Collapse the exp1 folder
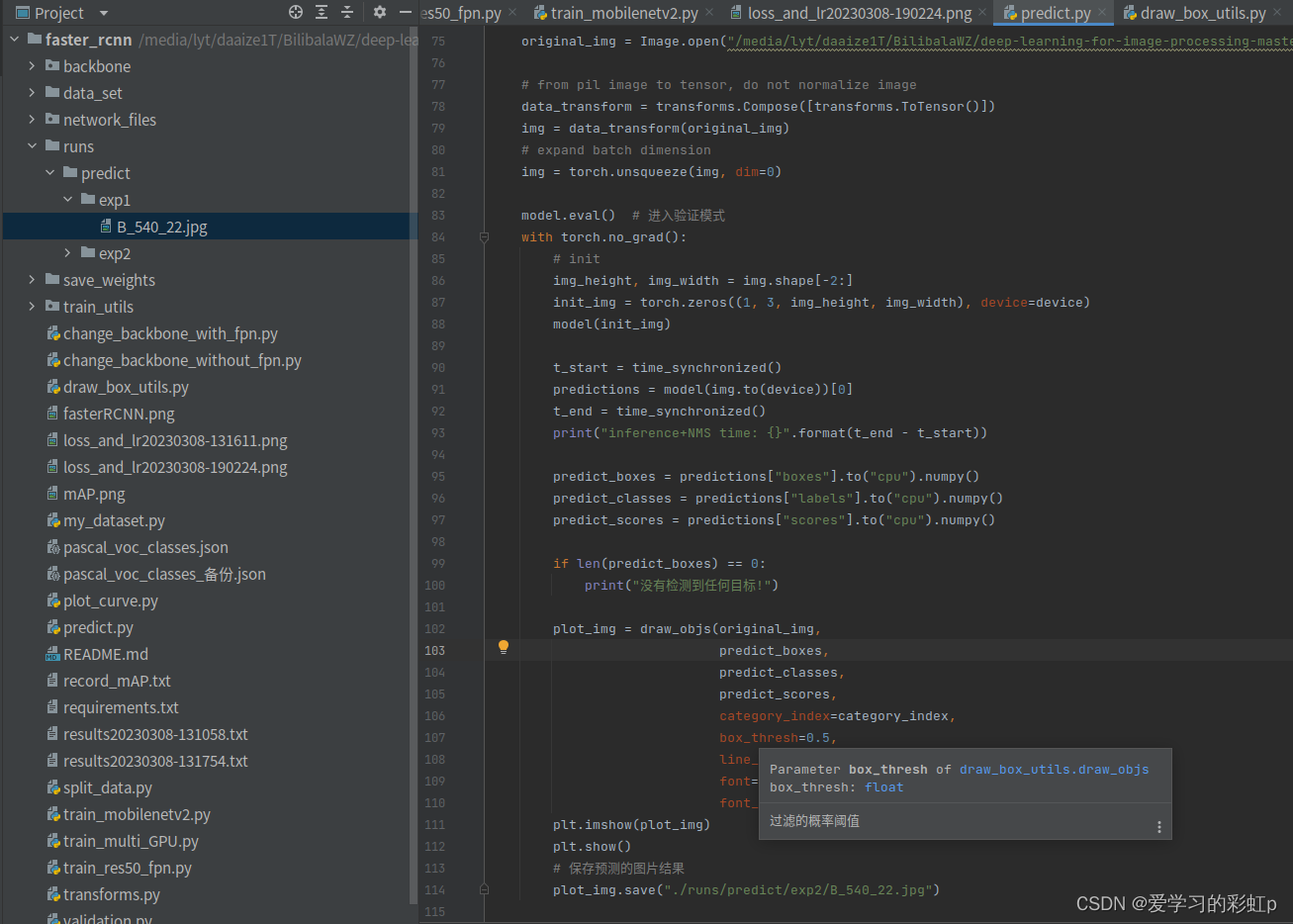Viewport: 1293px width, 924px height. click(67, 200)
